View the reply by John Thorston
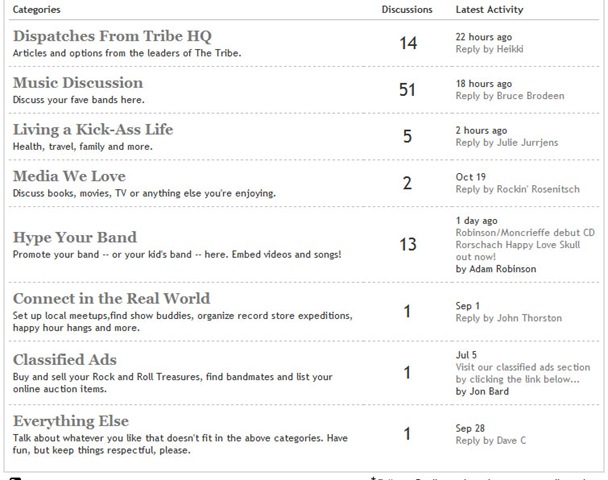The image size is (608, 480). (509, 318)
